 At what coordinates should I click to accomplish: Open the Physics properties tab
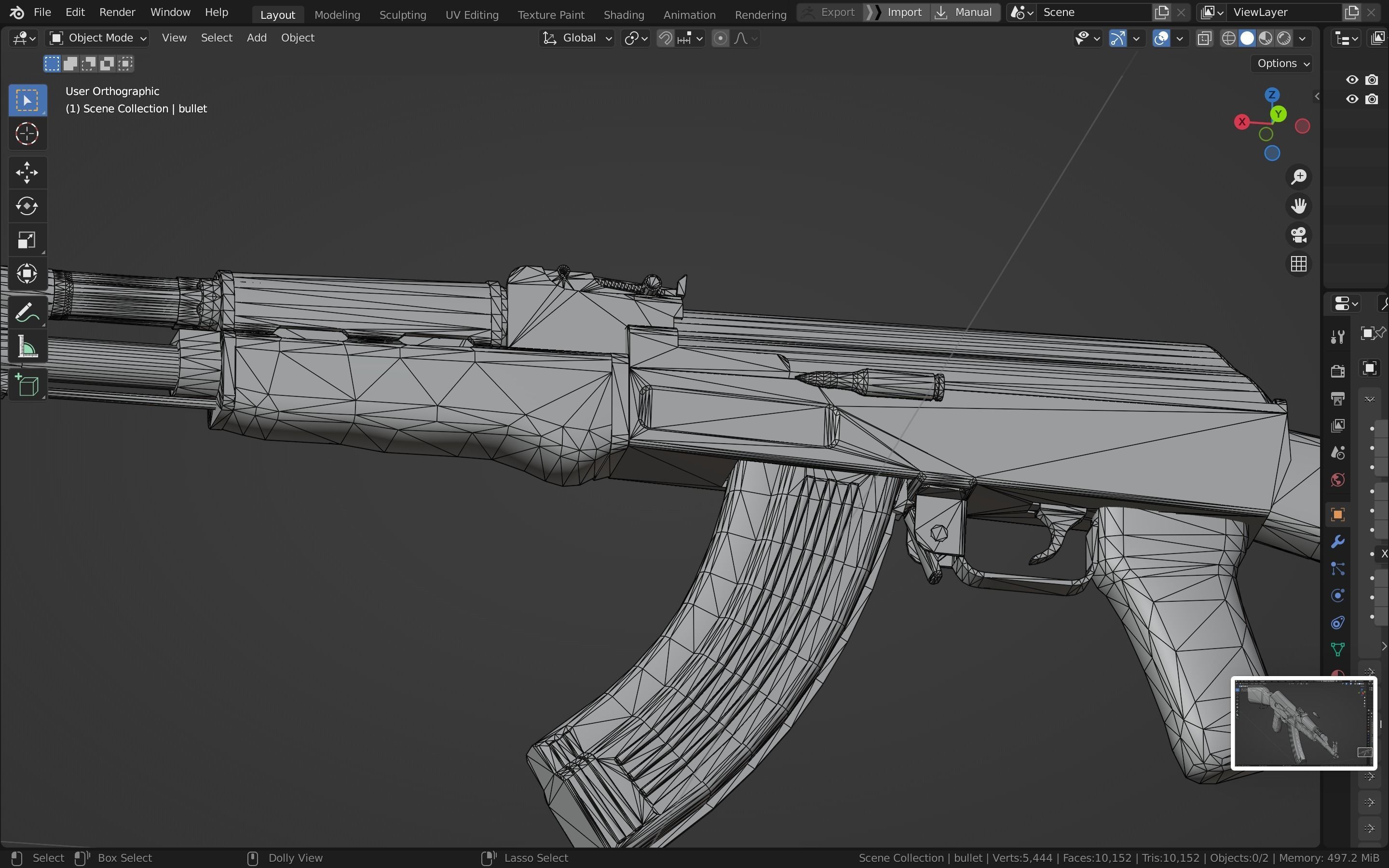click(x=1338, y=596)
